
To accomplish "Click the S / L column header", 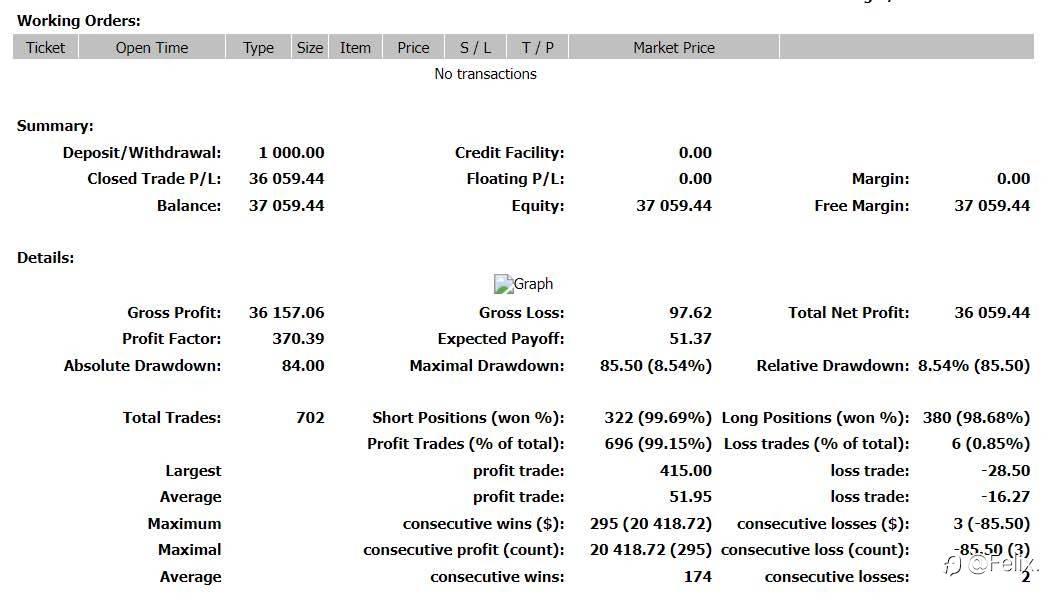I will click(x=476, y=47).
